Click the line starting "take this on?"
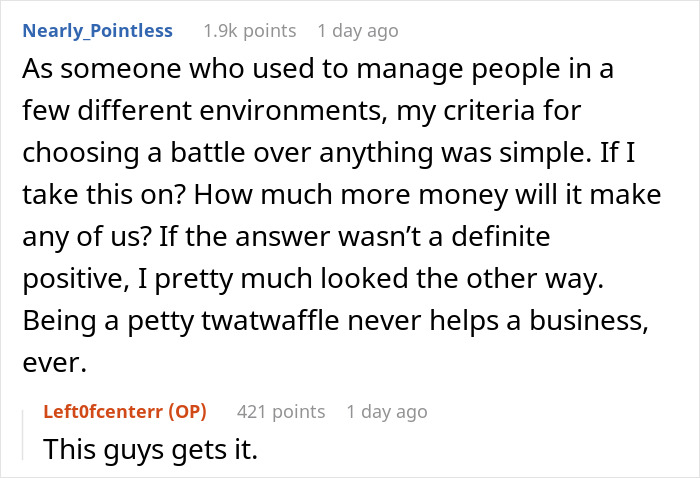700x478 pixels. (x=342, y=195)
